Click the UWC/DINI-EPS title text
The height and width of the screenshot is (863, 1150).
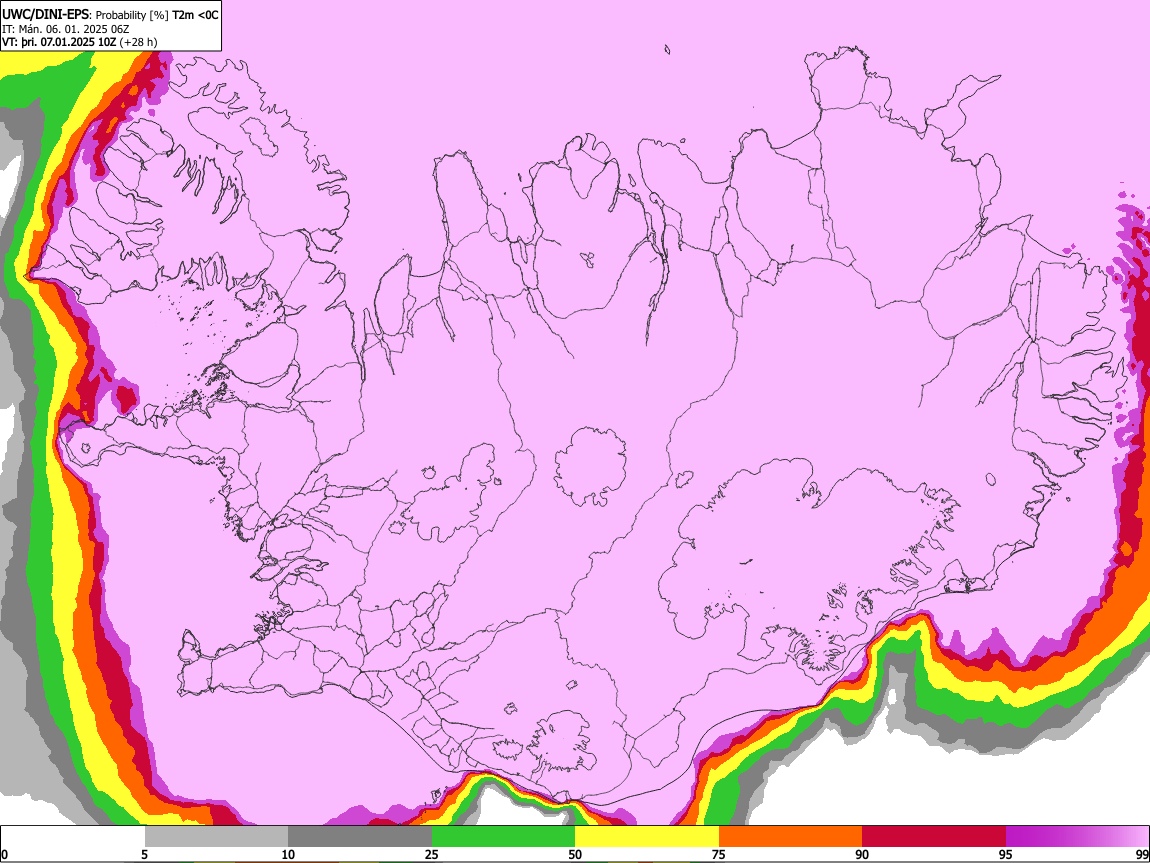[45, 15]
